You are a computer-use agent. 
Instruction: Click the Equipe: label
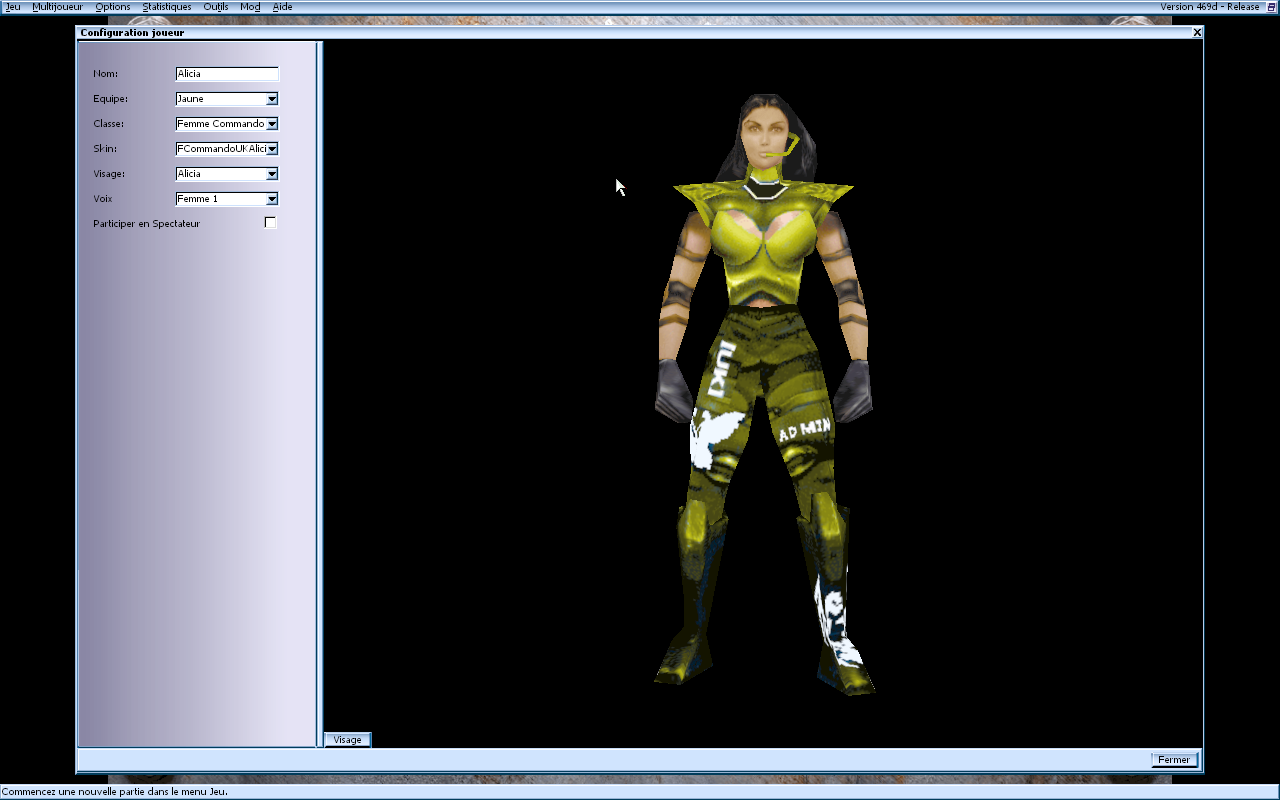point(110,99)
